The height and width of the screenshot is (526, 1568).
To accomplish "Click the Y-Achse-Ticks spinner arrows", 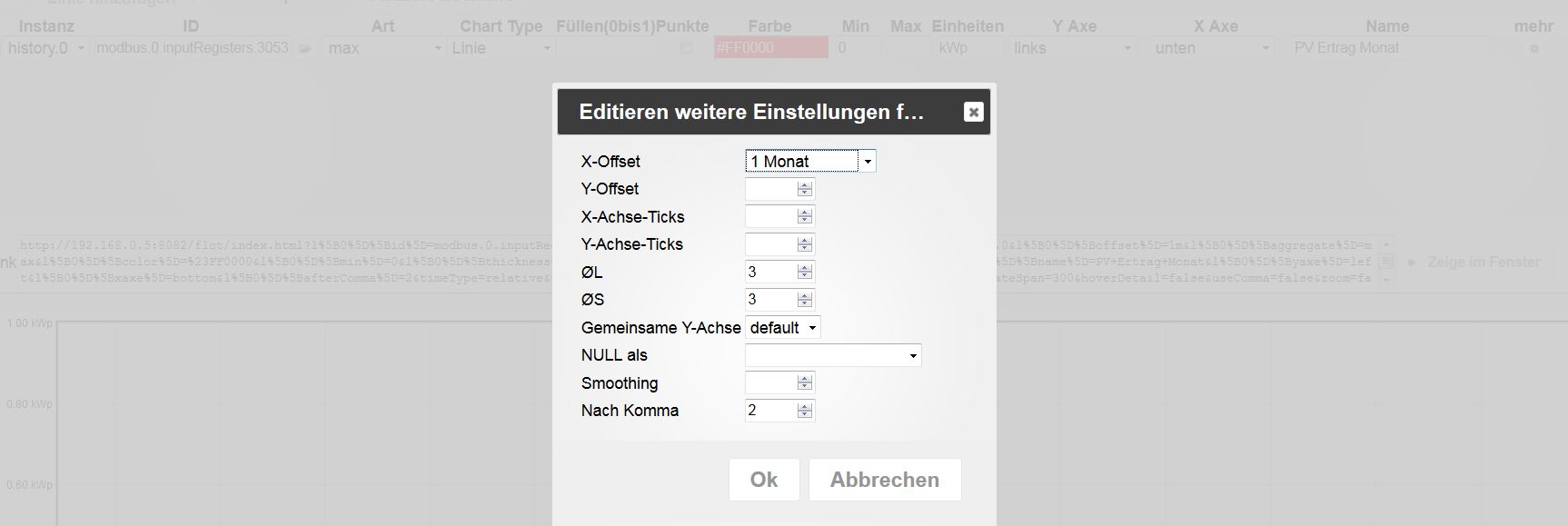I will point(804,244).
